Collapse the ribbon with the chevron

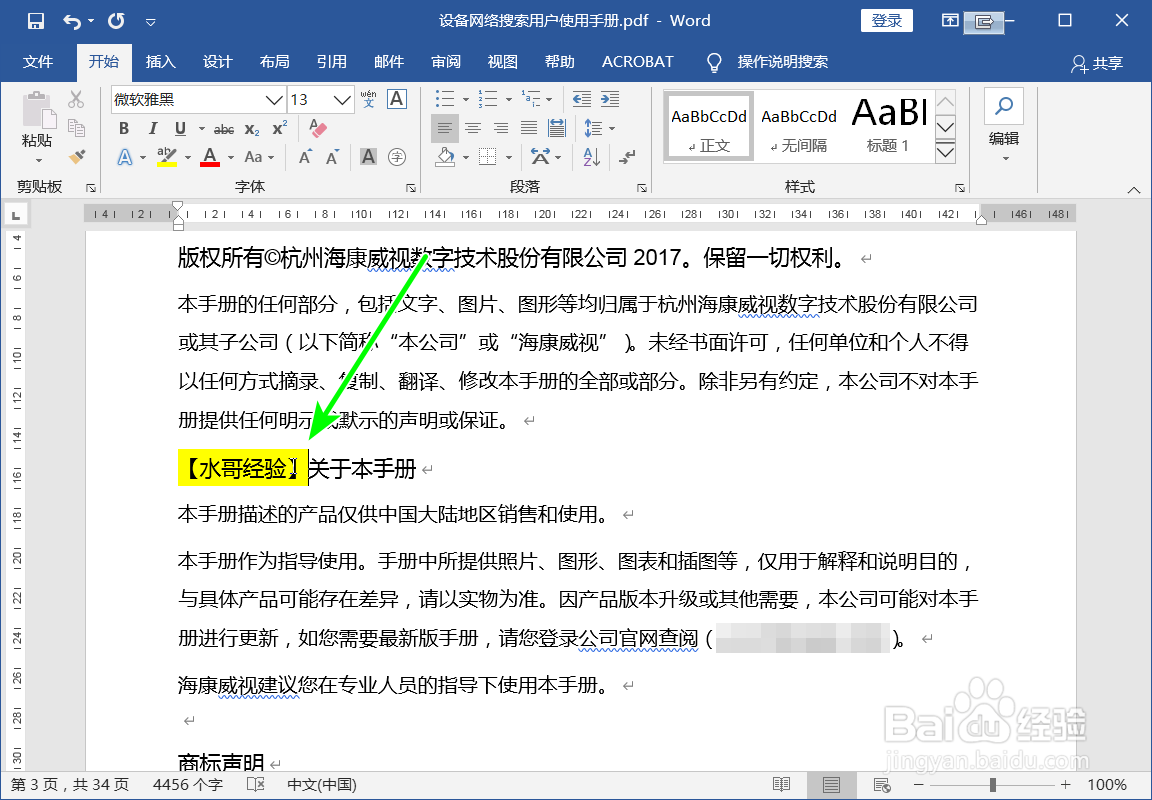pos(1134,190)
